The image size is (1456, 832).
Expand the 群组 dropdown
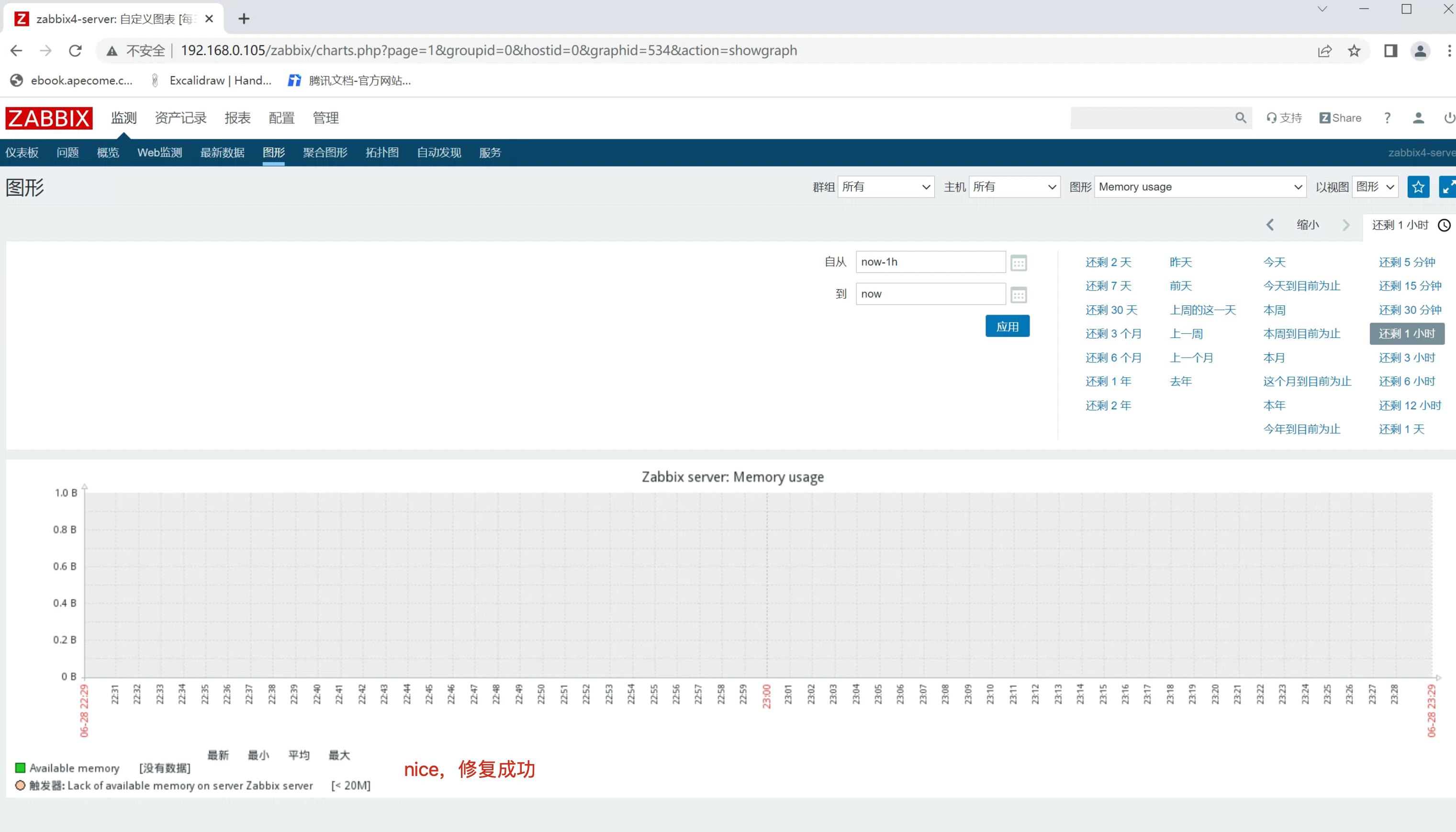pos(885,187)
